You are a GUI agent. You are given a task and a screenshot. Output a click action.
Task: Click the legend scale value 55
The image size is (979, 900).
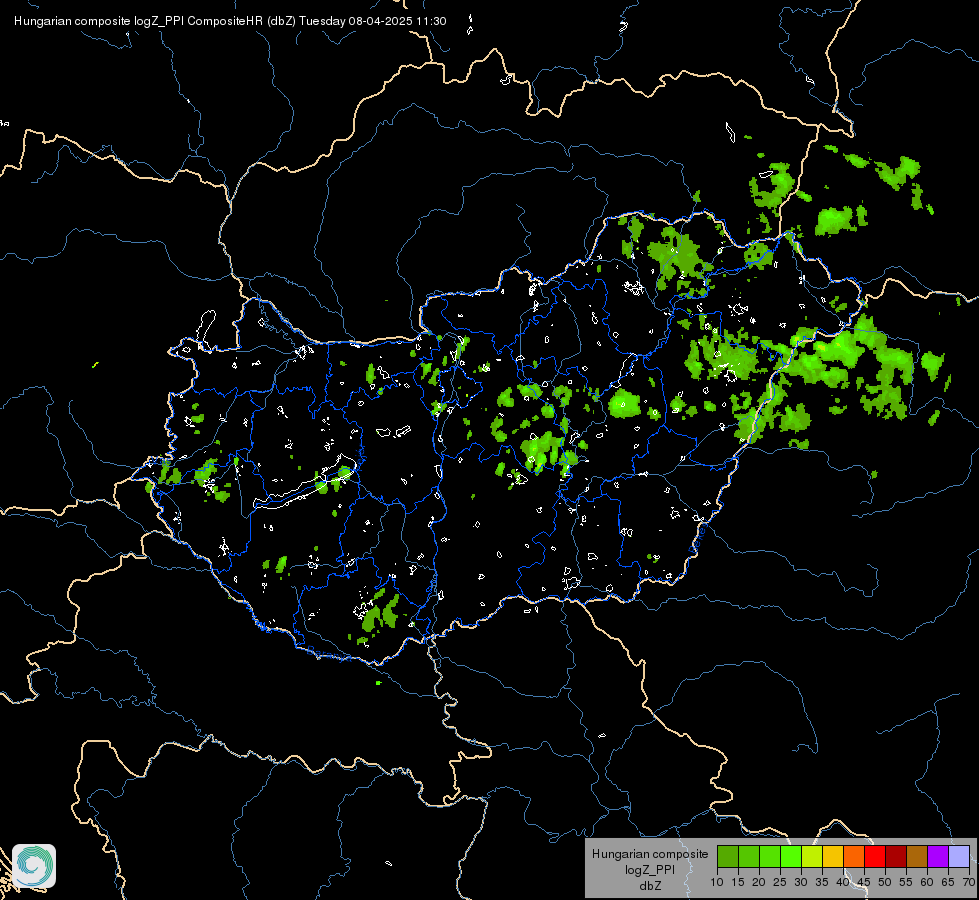pyautogui.click(x=906, y=883)
